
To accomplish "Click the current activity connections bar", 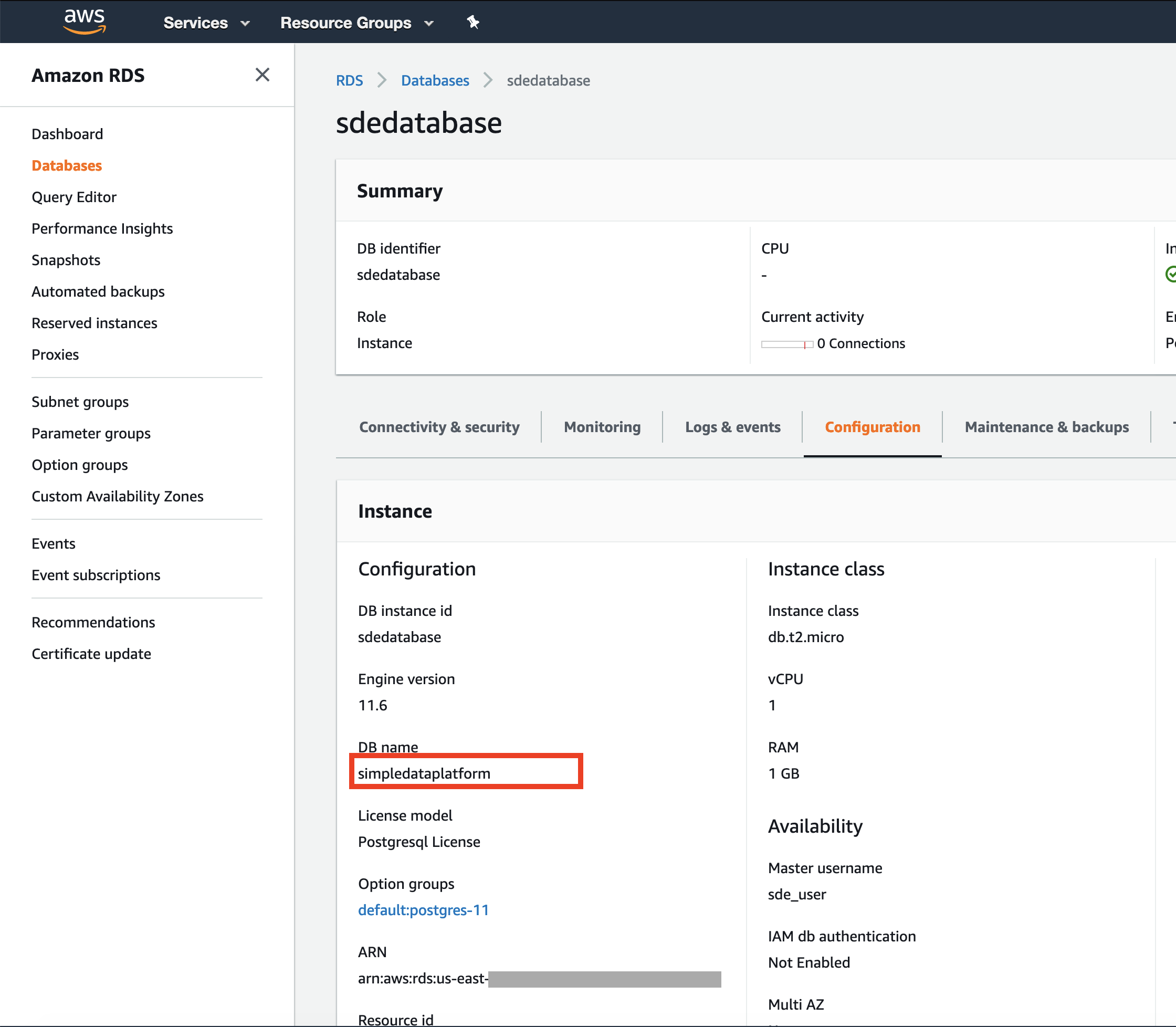I will [x=787, y=344].
